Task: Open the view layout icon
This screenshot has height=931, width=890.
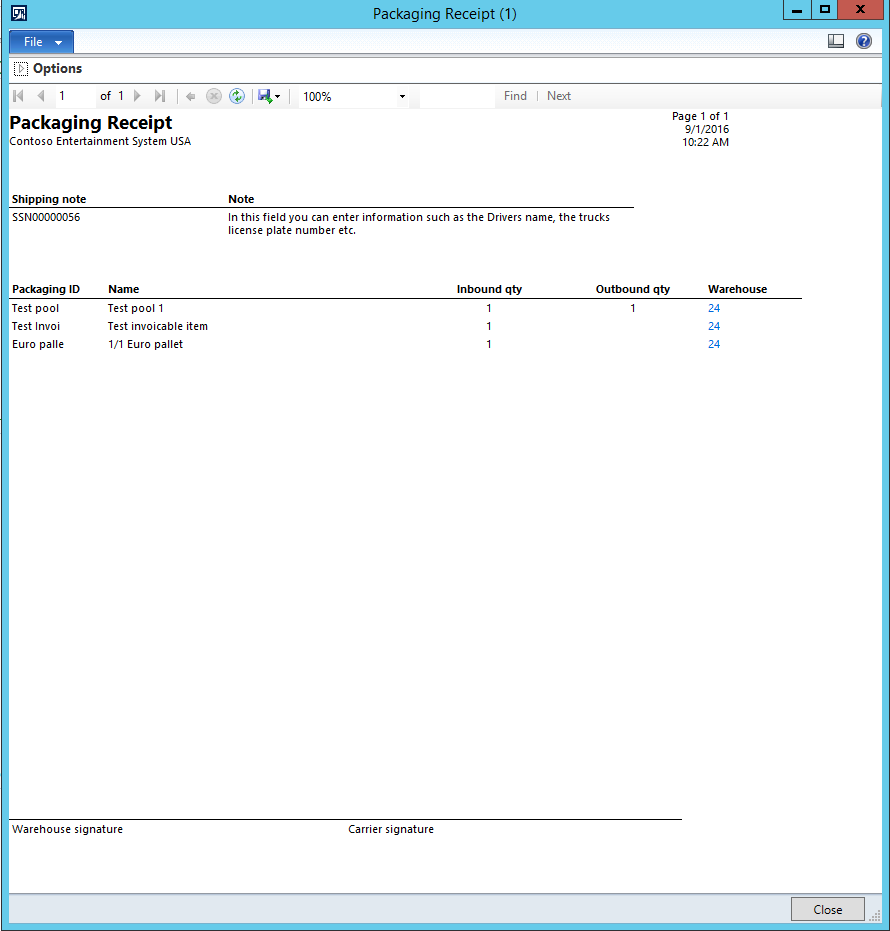Action: point(836,41)
